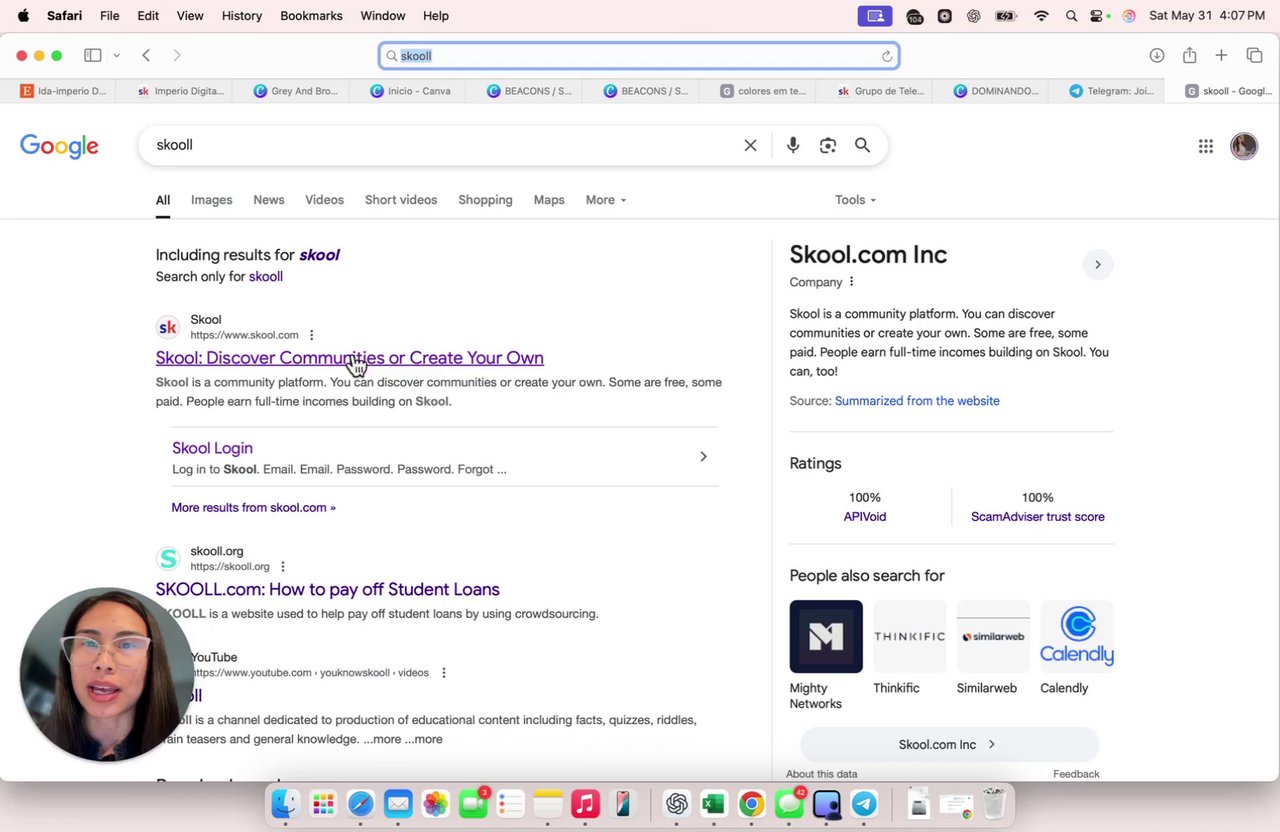Open the APIVoid rating link

click(865, 517)
